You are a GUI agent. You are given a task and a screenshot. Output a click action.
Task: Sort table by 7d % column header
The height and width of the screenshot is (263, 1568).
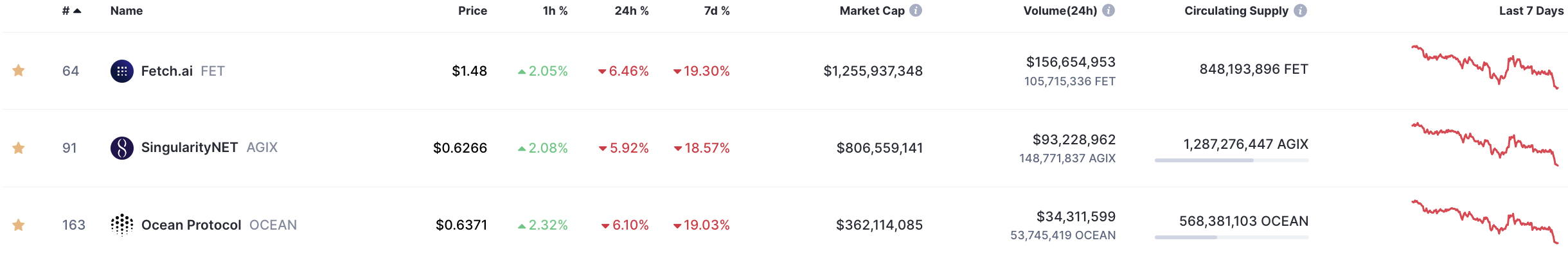717,11
